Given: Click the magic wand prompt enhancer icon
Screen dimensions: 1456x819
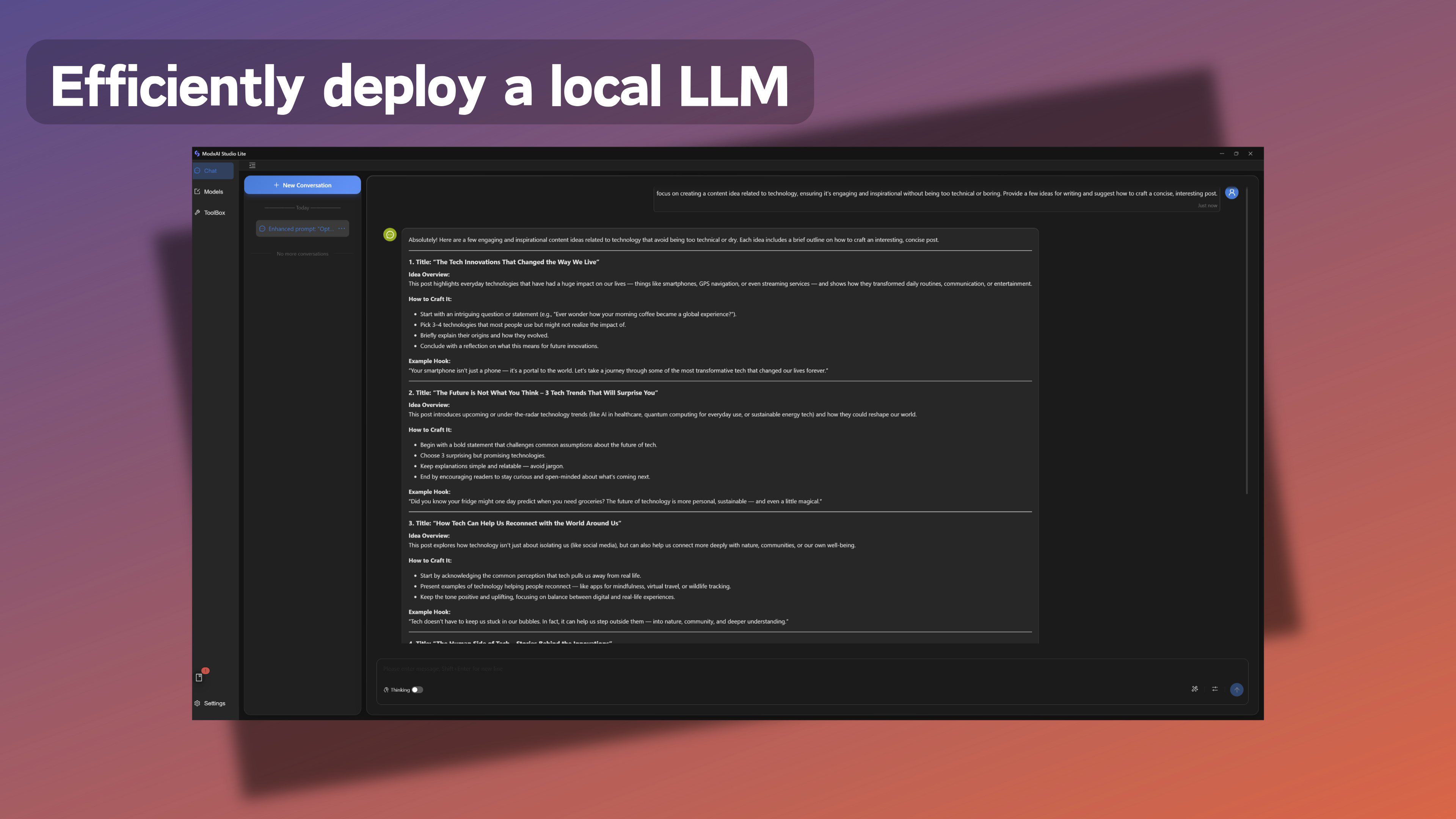Looking at the screenshot, I should click(x=1195, y=689).
